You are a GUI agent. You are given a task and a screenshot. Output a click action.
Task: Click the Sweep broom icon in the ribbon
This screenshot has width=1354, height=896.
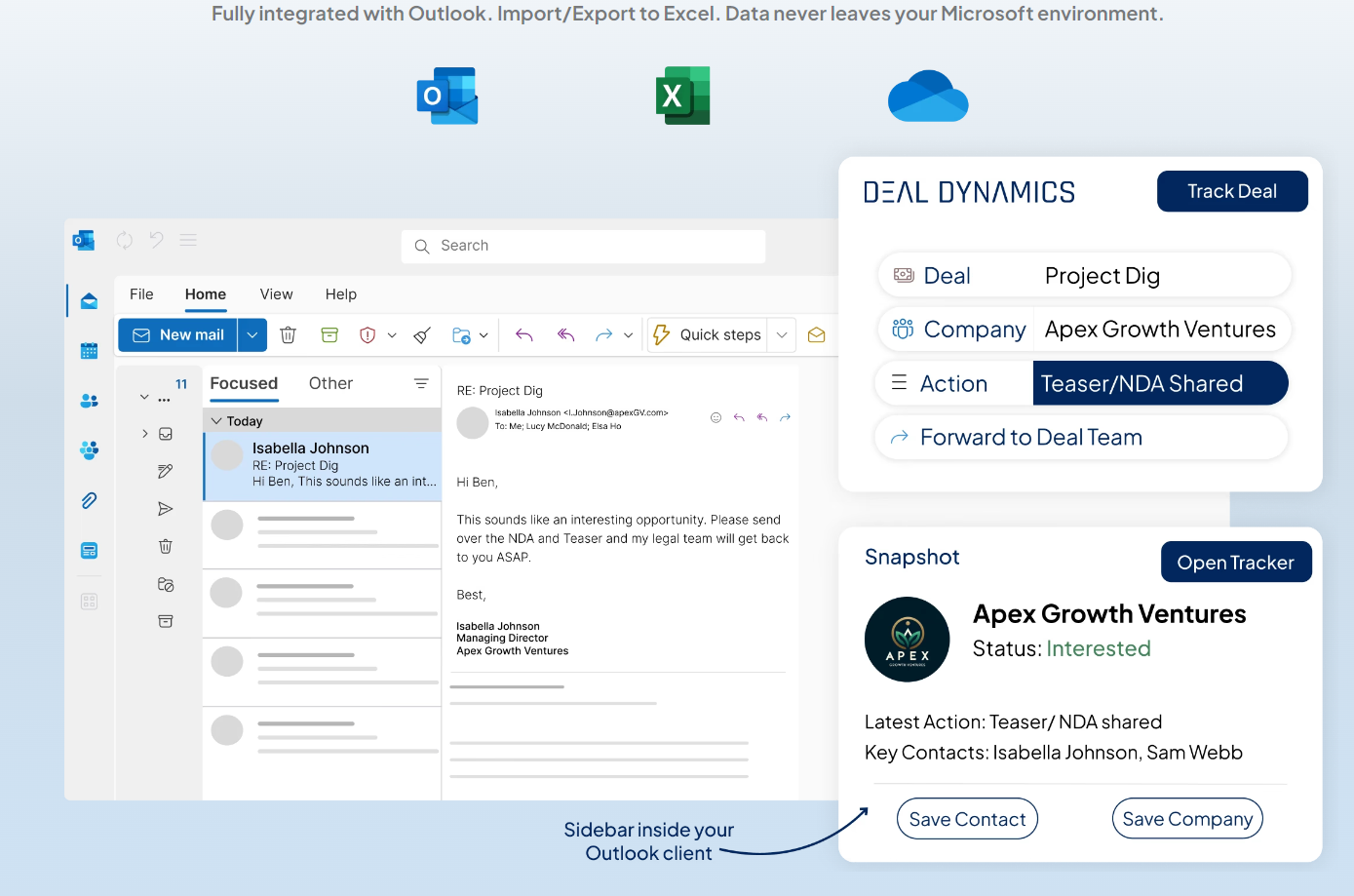[422, 335]
